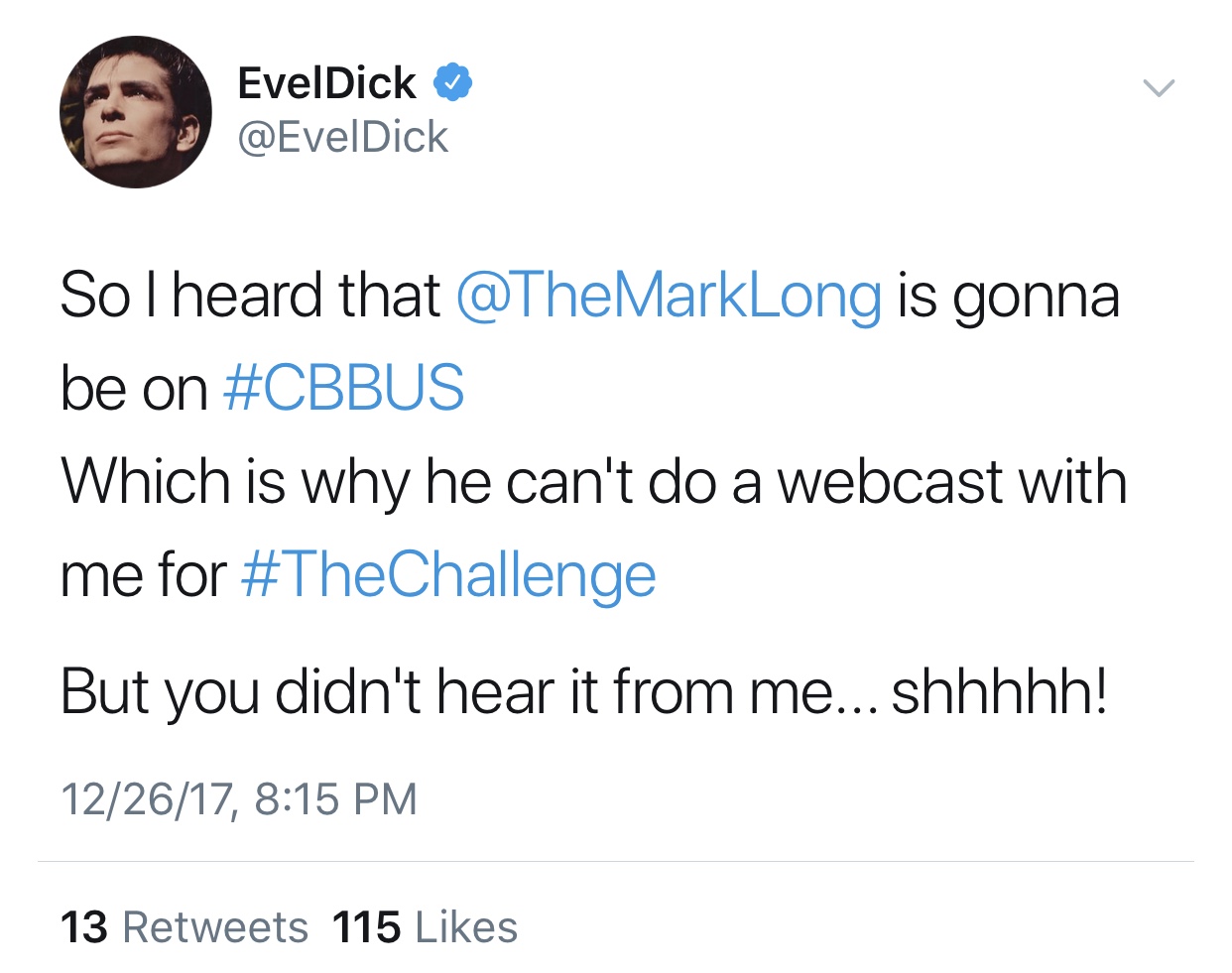Viewport: 1232px width, 973px height.
Task: View the 13 Retweets list
Action: click(x=185, y=927)
